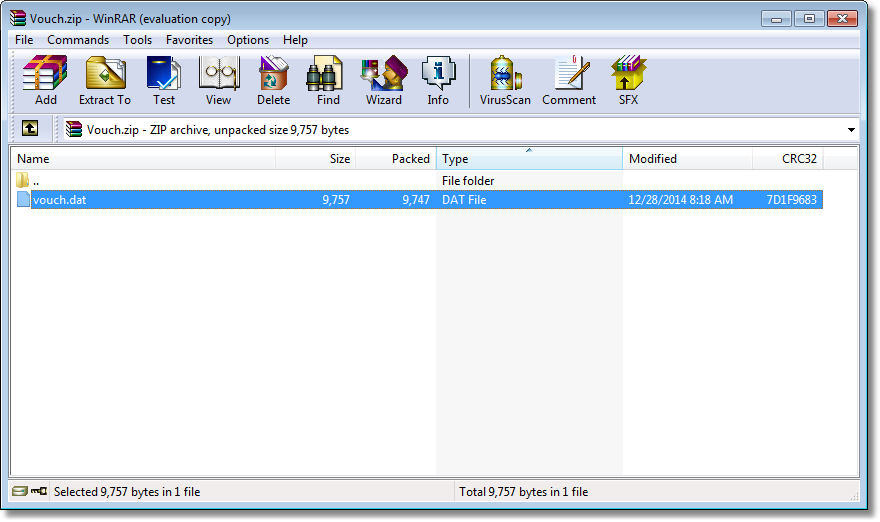Sort by the Modified column header

point(688,159)
